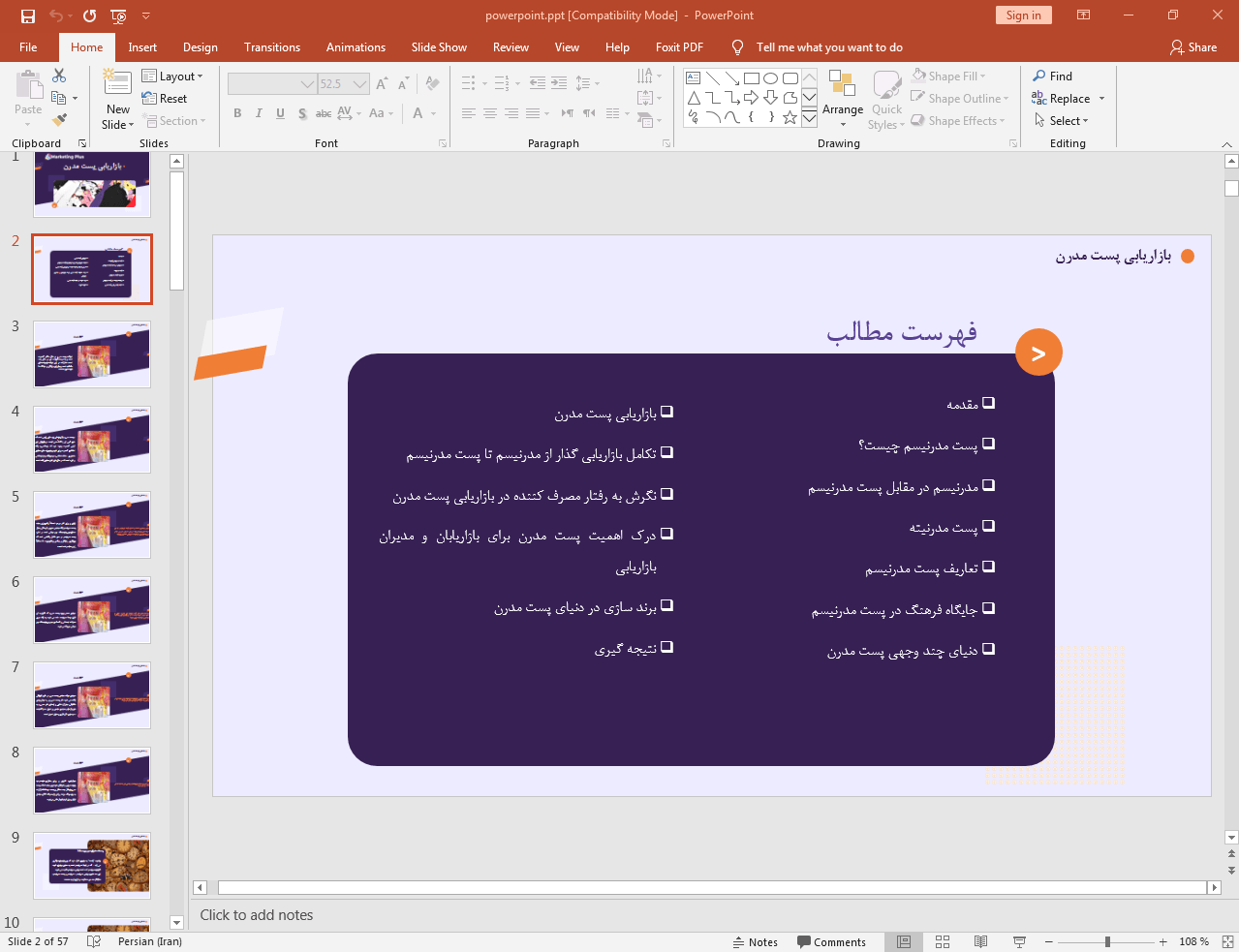This screenshot has width=1239, height=952.
Task: Expand the shapes gallery More arrow
Action: pyautogui.click(x=809, y=118)
